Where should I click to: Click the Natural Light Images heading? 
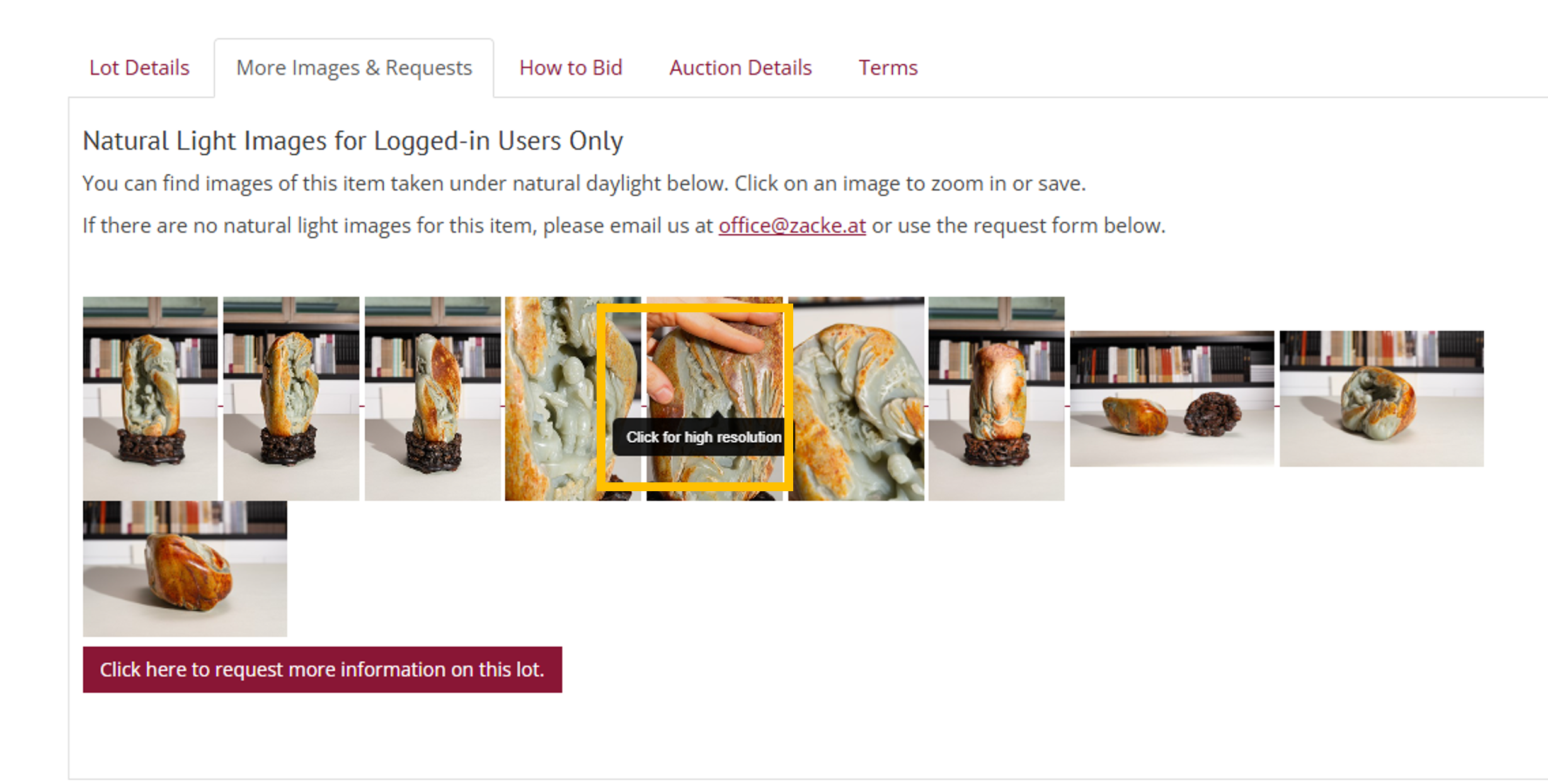point(353,140)
